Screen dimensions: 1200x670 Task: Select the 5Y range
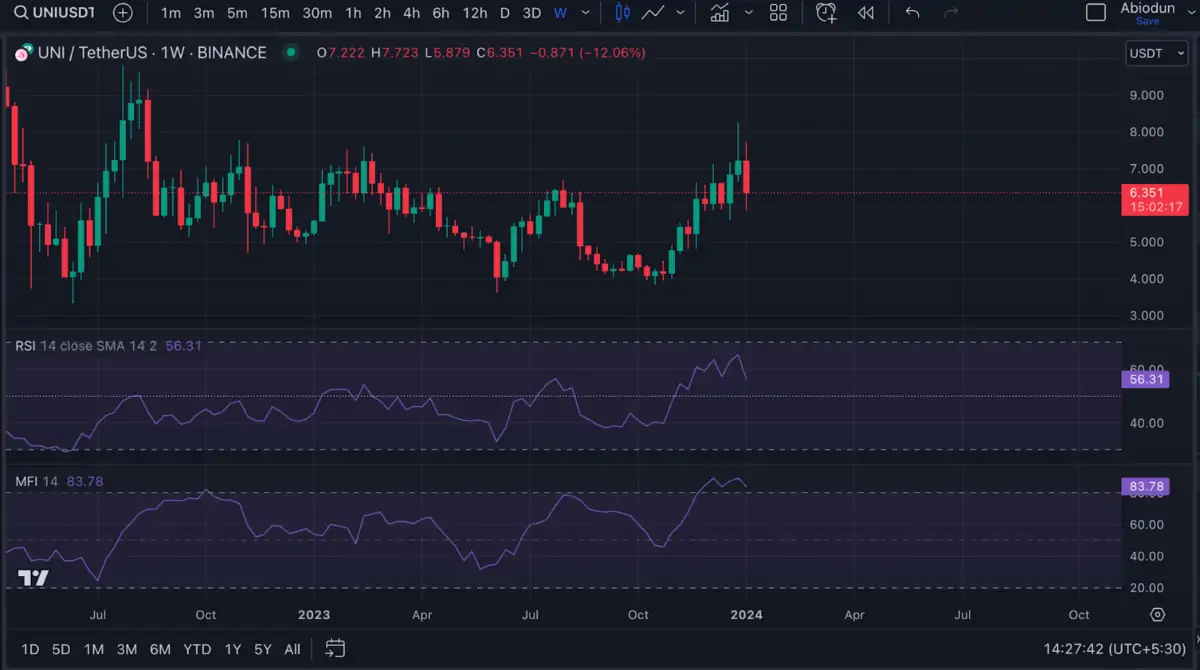coord(263,649)
